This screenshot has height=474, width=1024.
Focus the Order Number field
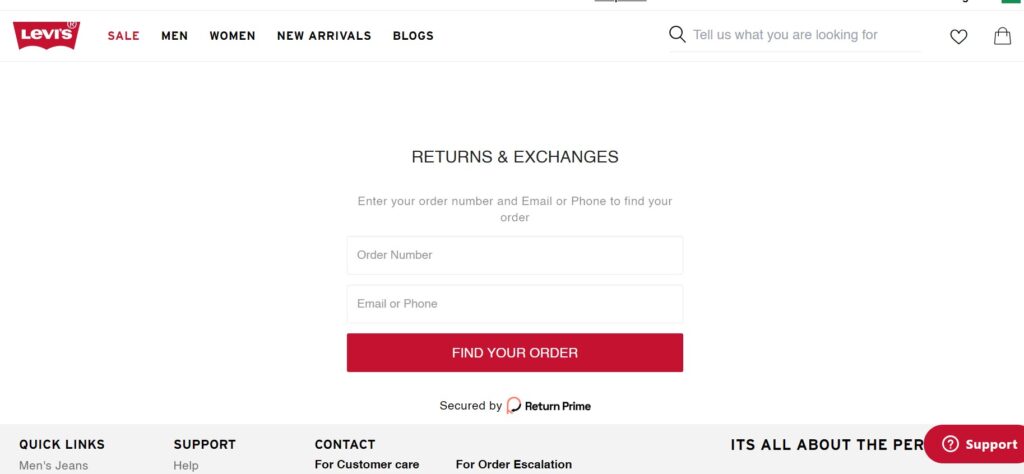515,255
